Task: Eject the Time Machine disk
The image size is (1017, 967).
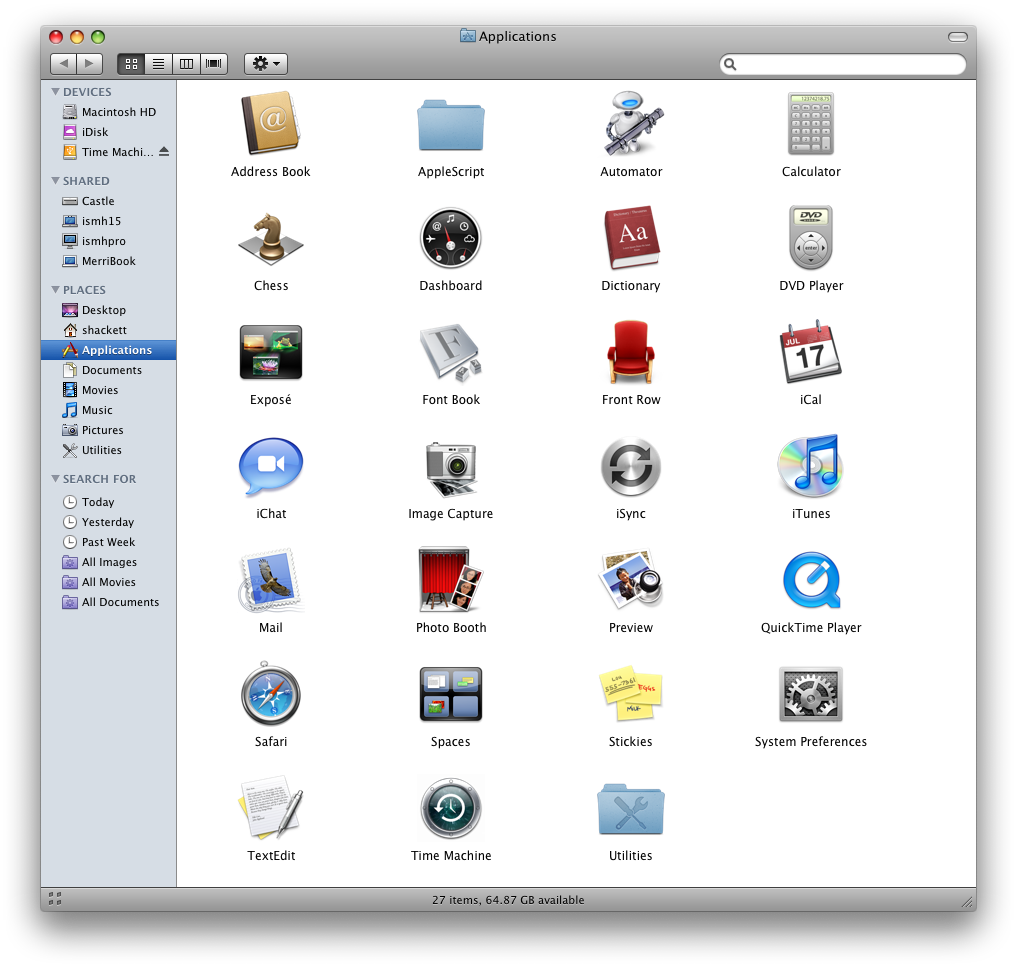Action: pyautogui.click(x=164, y=152)
